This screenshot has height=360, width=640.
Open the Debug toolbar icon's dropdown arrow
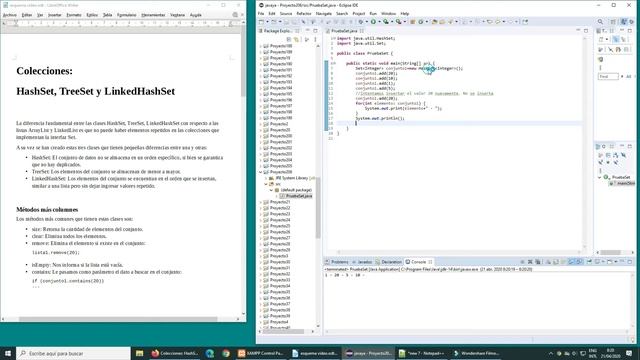point(366,22)
